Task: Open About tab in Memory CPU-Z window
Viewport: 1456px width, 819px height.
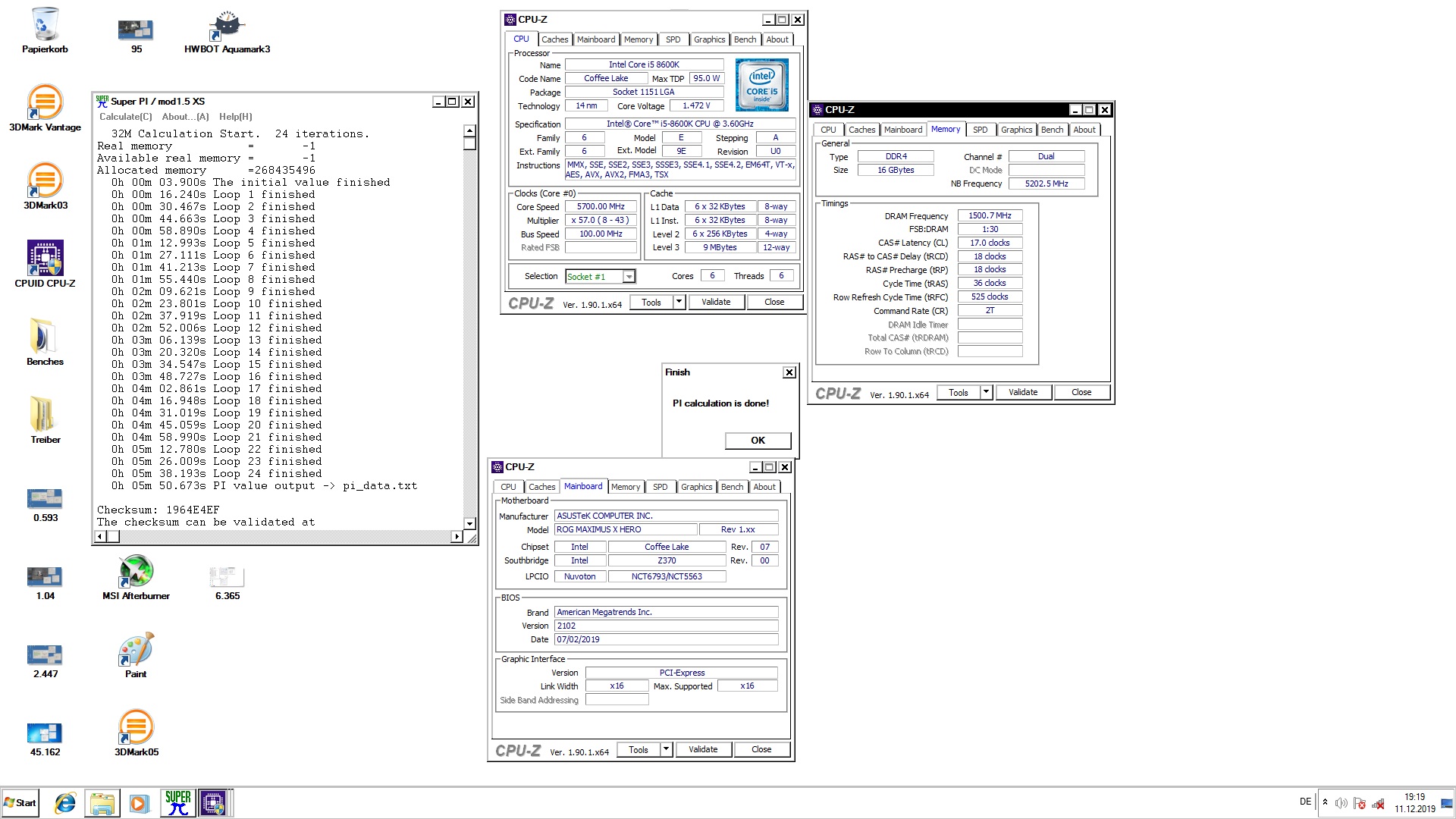Action: click(1084, 130)
